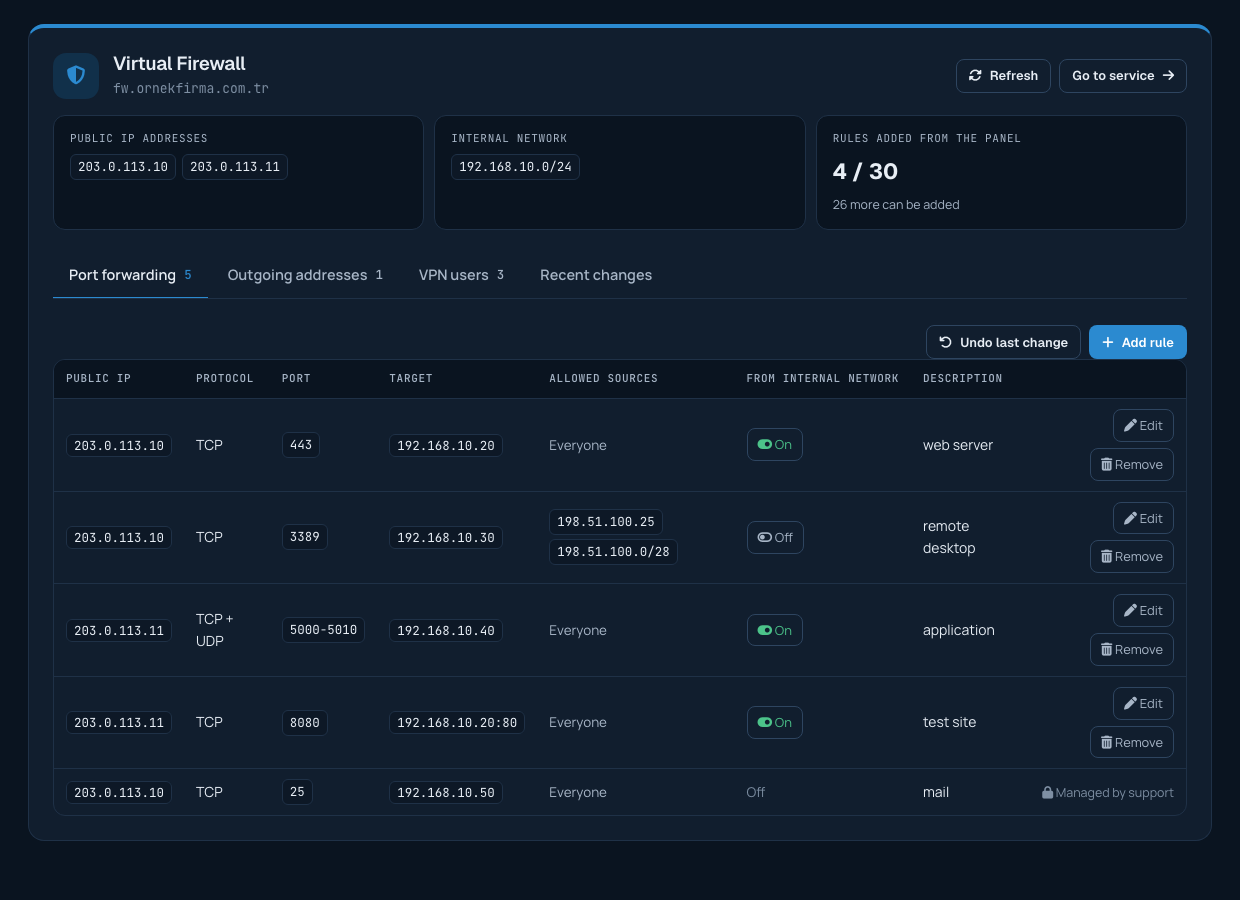Click the Virtual Firewall shield icon

coord(76,76)
